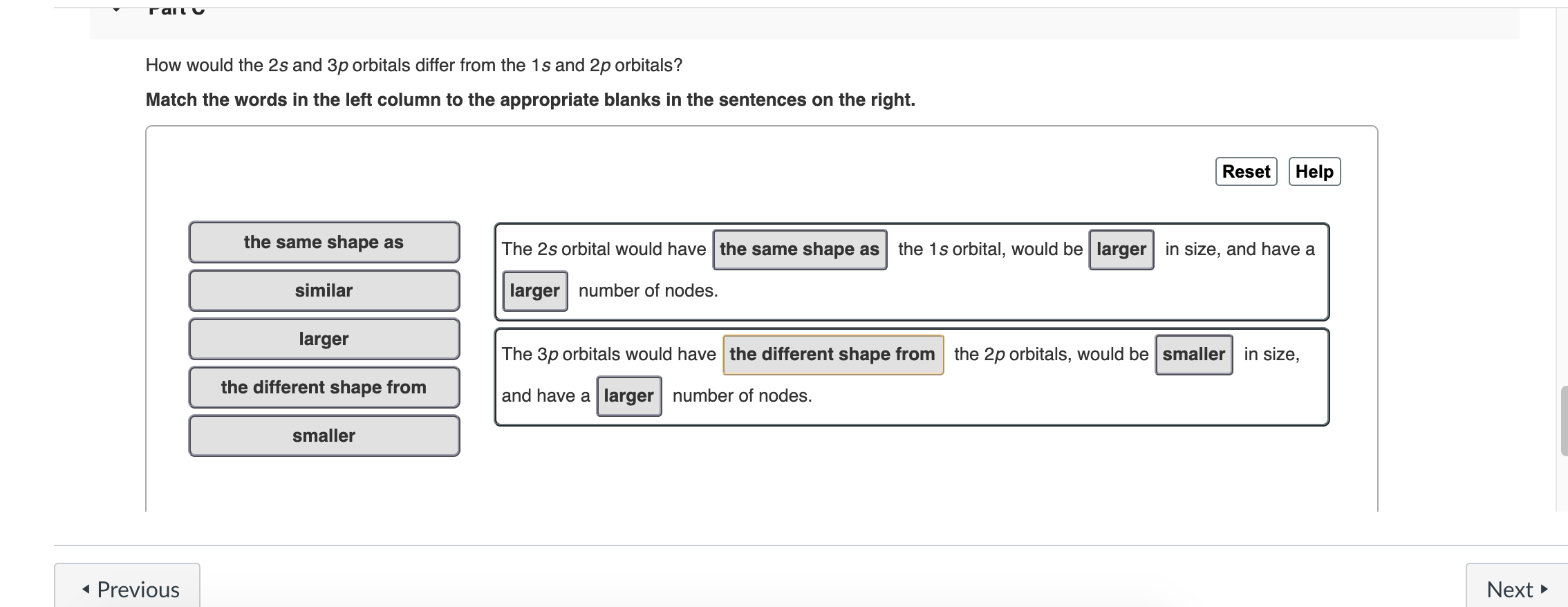Select the 'the different shape from' word tile

324,387
